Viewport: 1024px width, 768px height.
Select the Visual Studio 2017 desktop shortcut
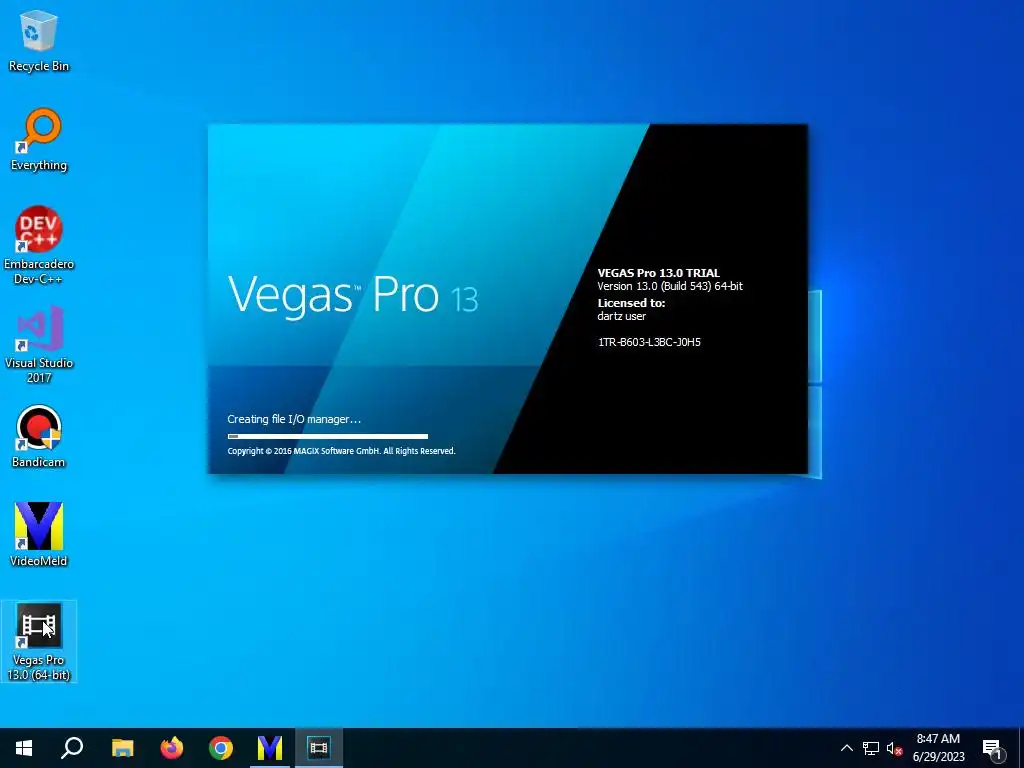pyautogui.click(x=39, y=344)
